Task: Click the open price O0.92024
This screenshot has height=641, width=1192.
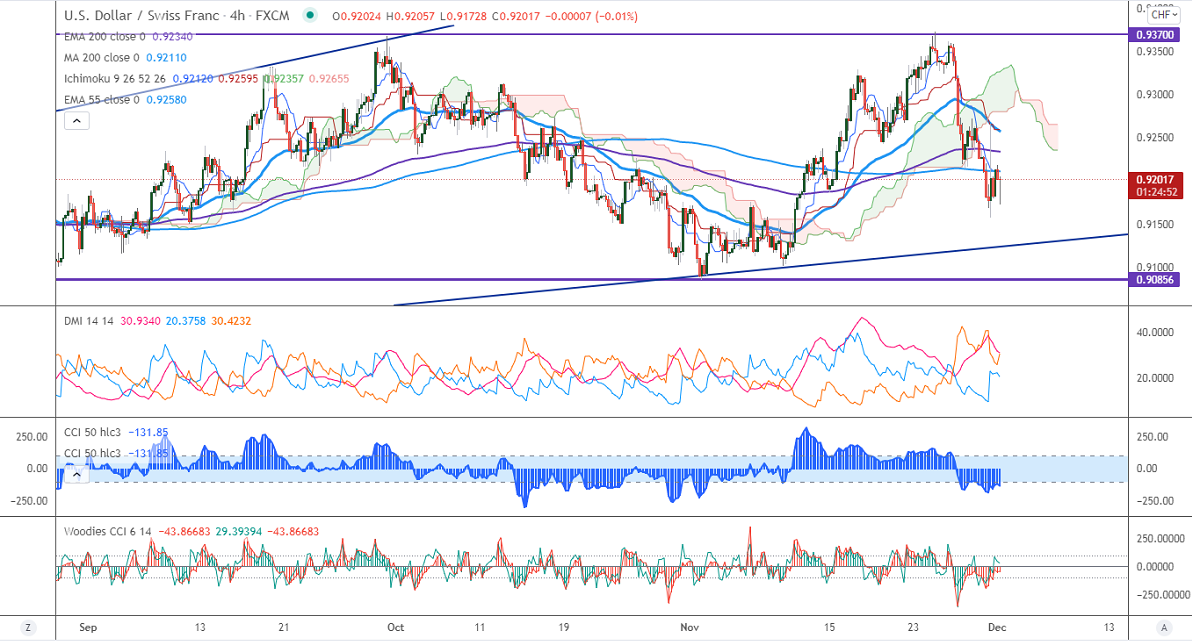Action: (x=357, y=16)
